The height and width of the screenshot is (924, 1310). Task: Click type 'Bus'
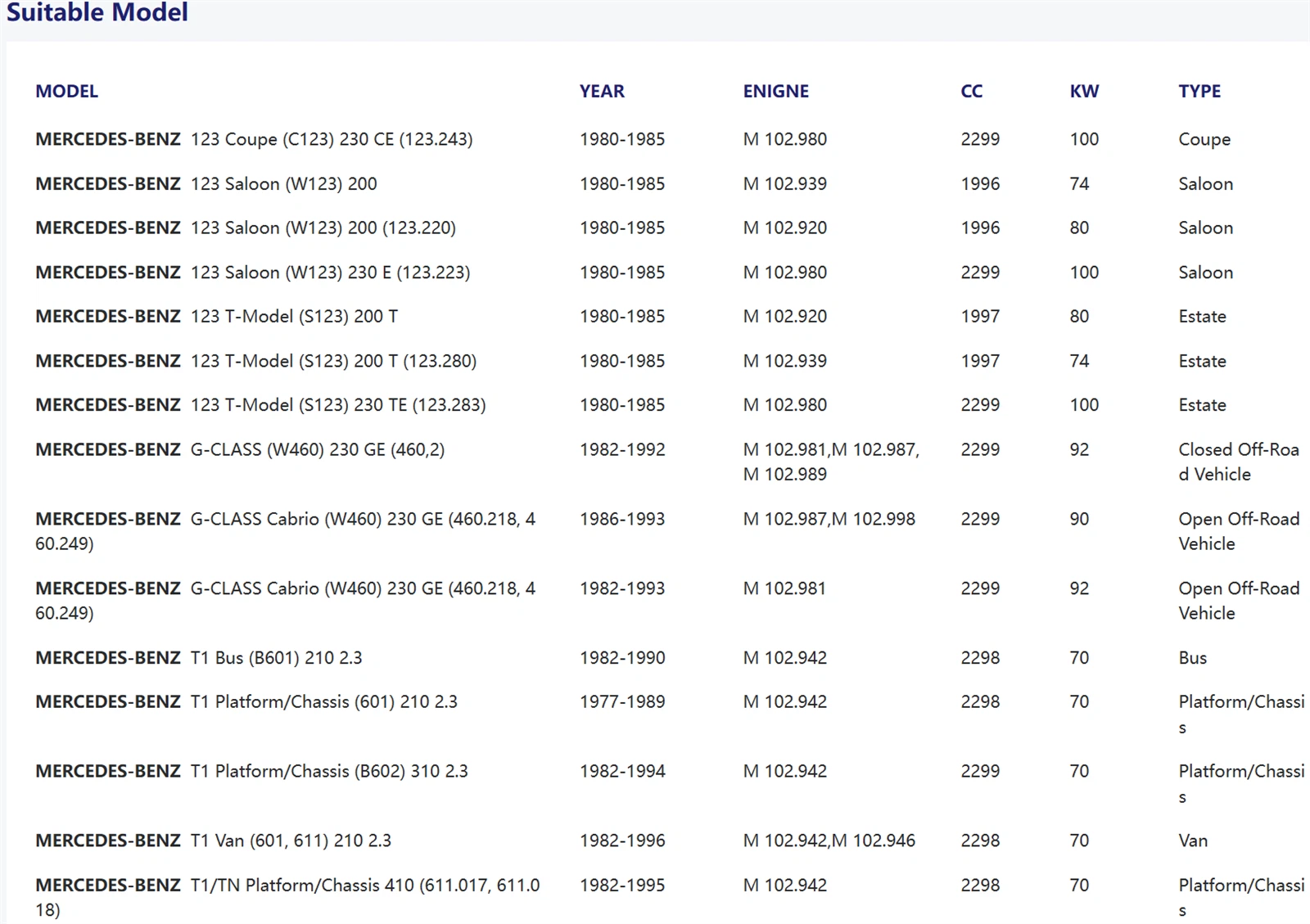[1192, 658]
